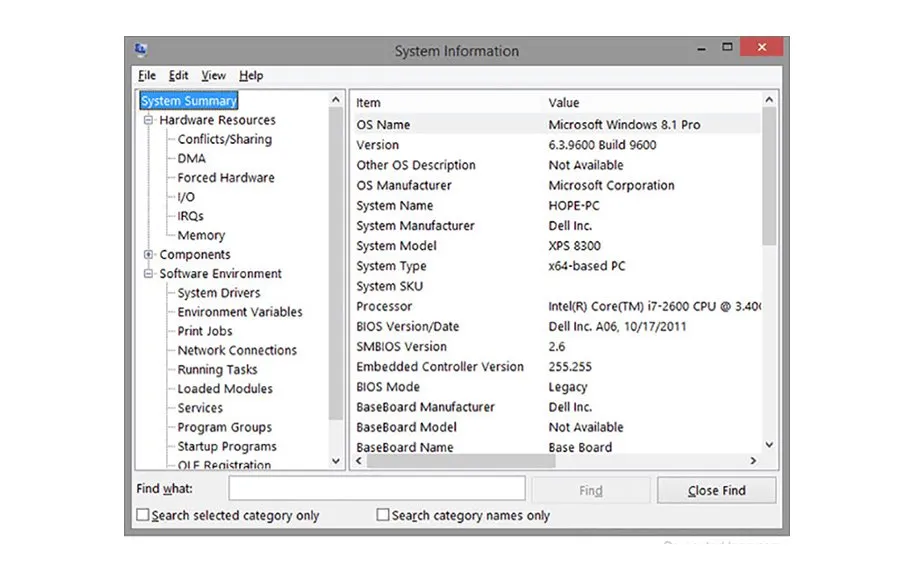Screen dimensions: 915x580
Task: Collapse the Hardware Resources tree node
Action: click(x=149, y=120)
